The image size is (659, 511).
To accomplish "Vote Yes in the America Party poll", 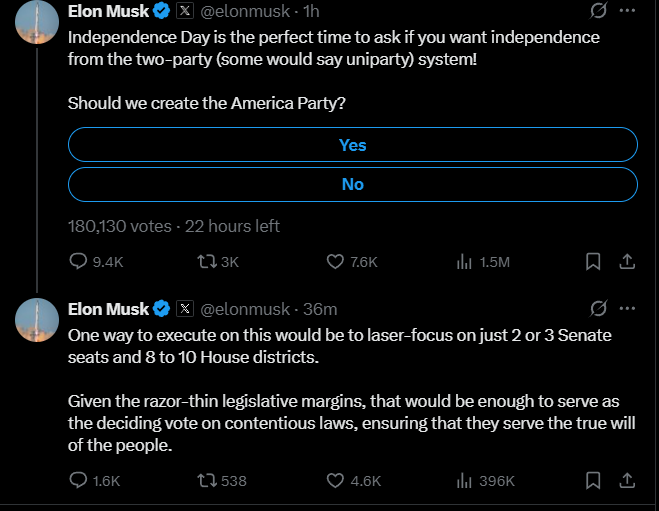I will [x=353, y=145].
